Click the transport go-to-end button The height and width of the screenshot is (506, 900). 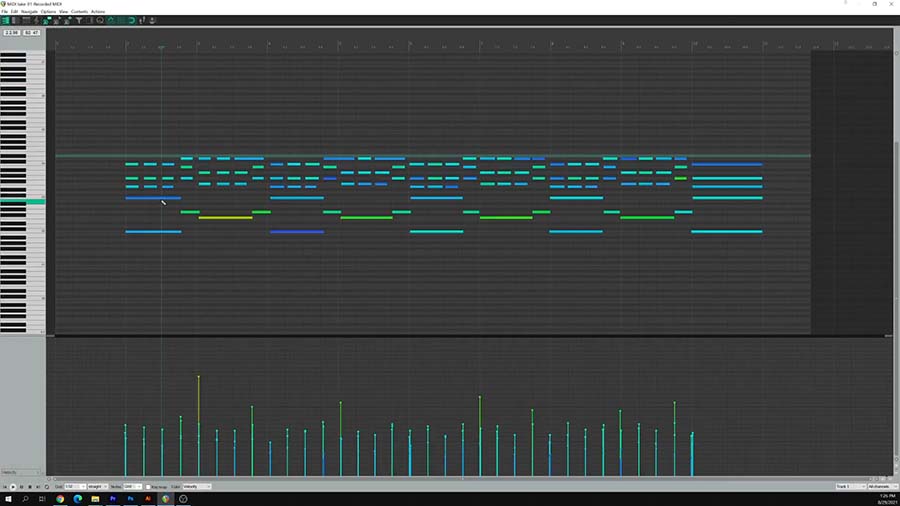[38, 487]
